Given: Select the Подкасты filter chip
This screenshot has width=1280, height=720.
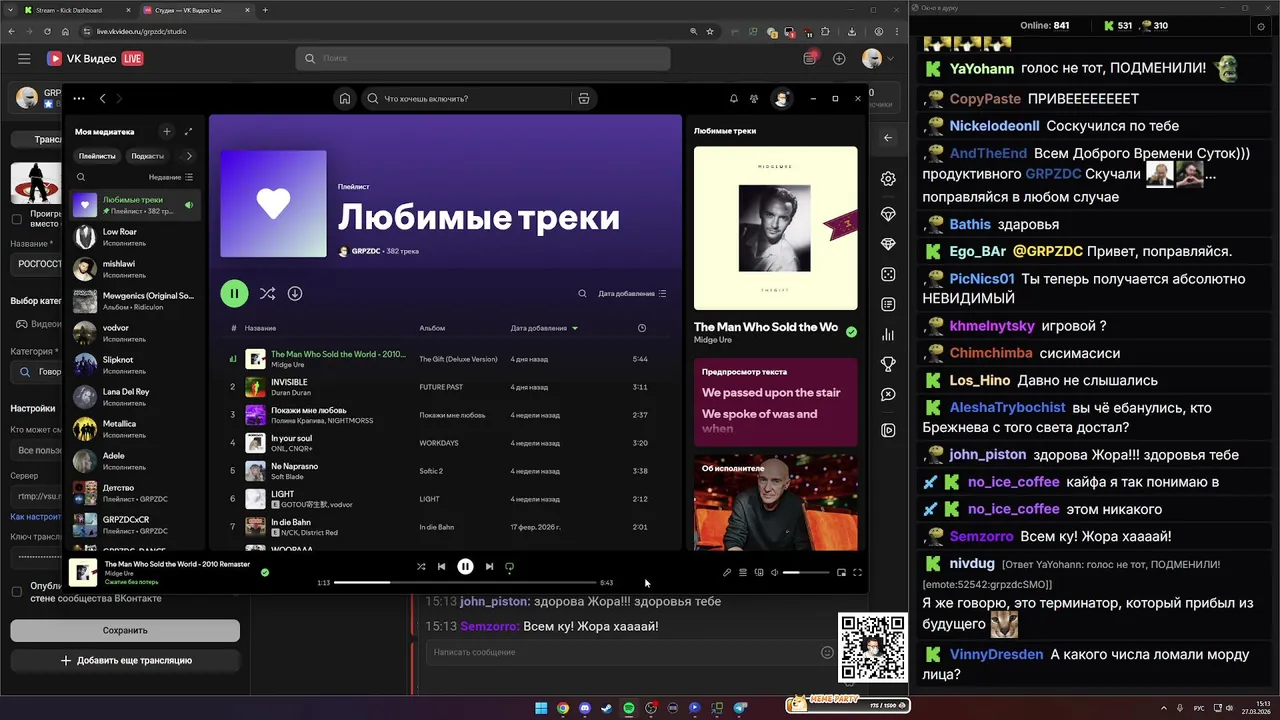Looking at the screenshot, I should tap(148, 156).
